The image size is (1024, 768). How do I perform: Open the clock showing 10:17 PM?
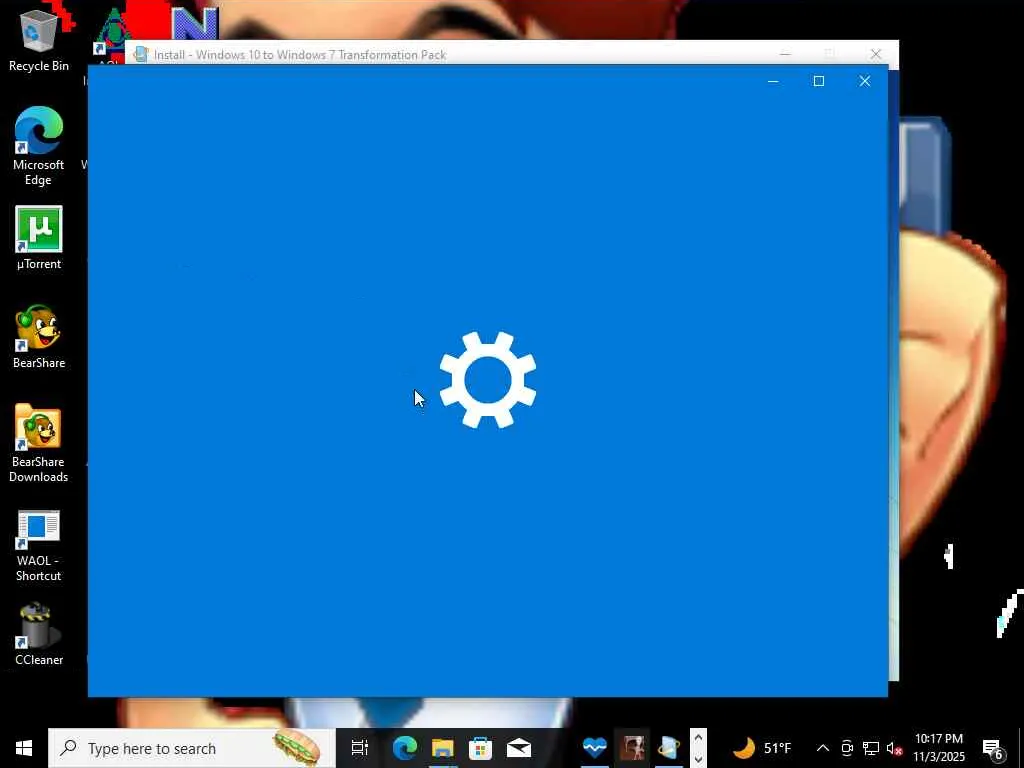(938, 748)
